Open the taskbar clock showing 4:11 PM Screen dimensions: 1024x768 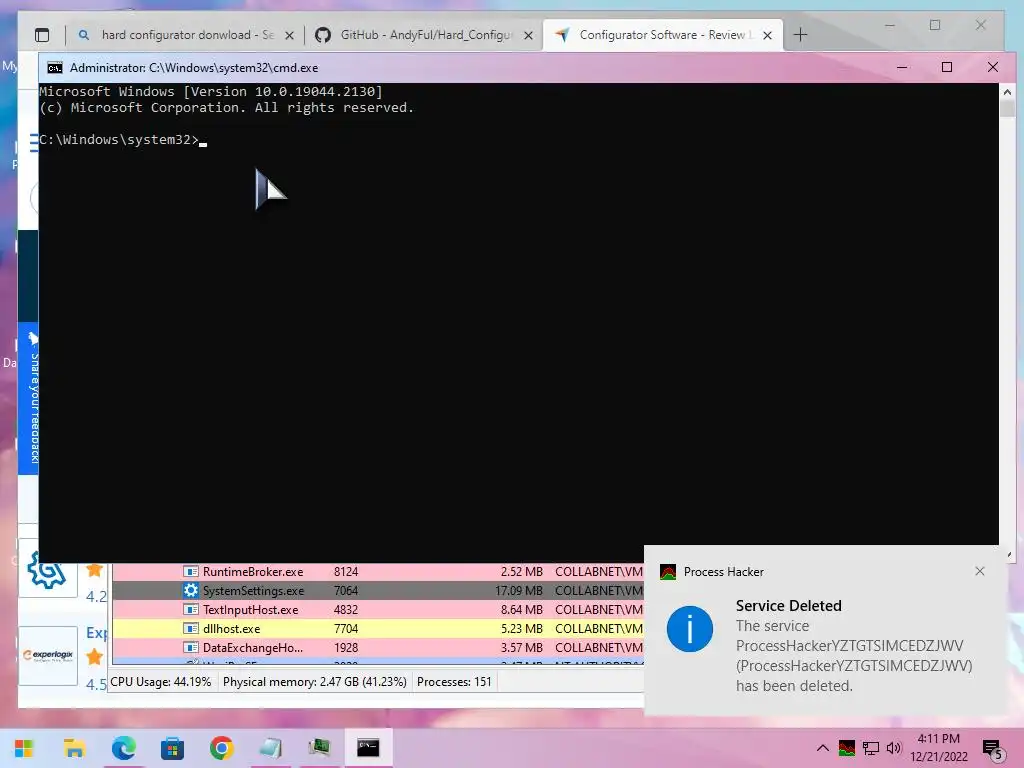coord(938,748)
